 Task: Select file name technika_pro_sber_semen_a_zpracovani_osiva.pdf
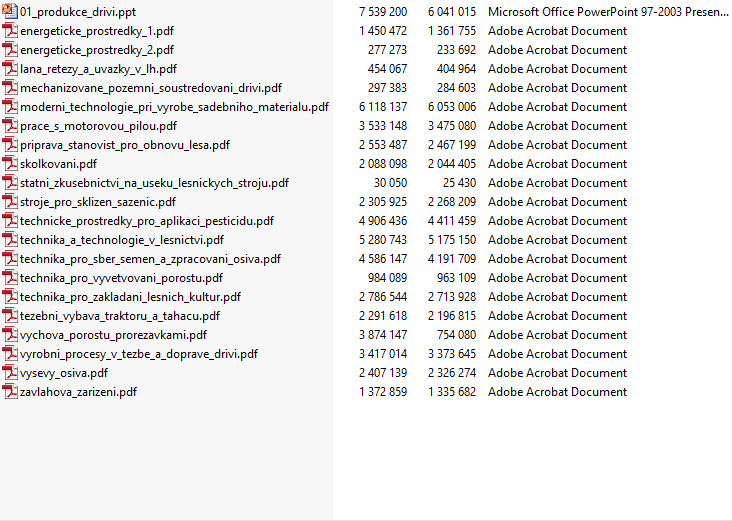[x=150, y=259]
